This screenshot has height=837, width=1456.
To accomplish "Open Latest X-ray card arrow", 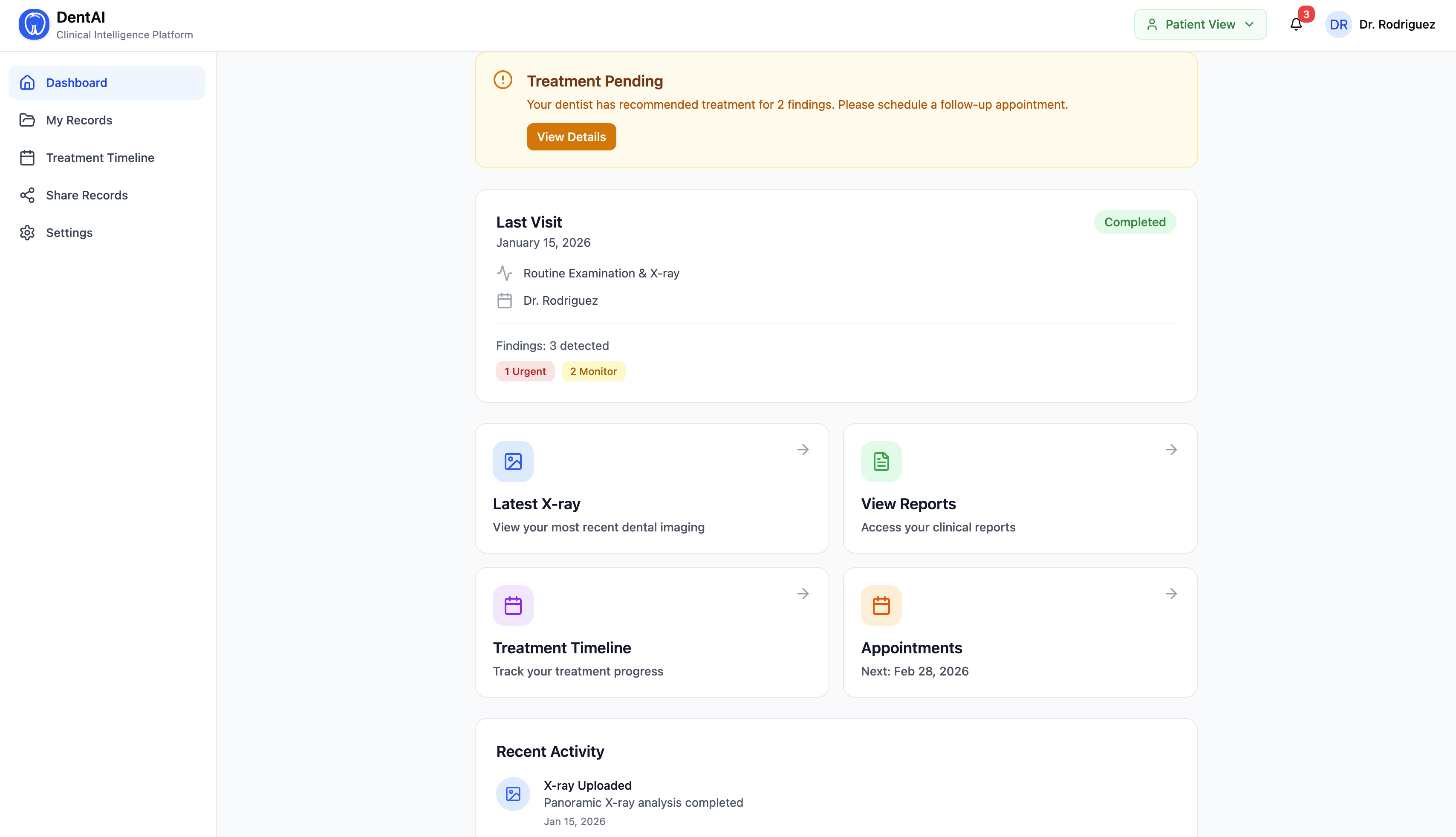I will (803, 450).
